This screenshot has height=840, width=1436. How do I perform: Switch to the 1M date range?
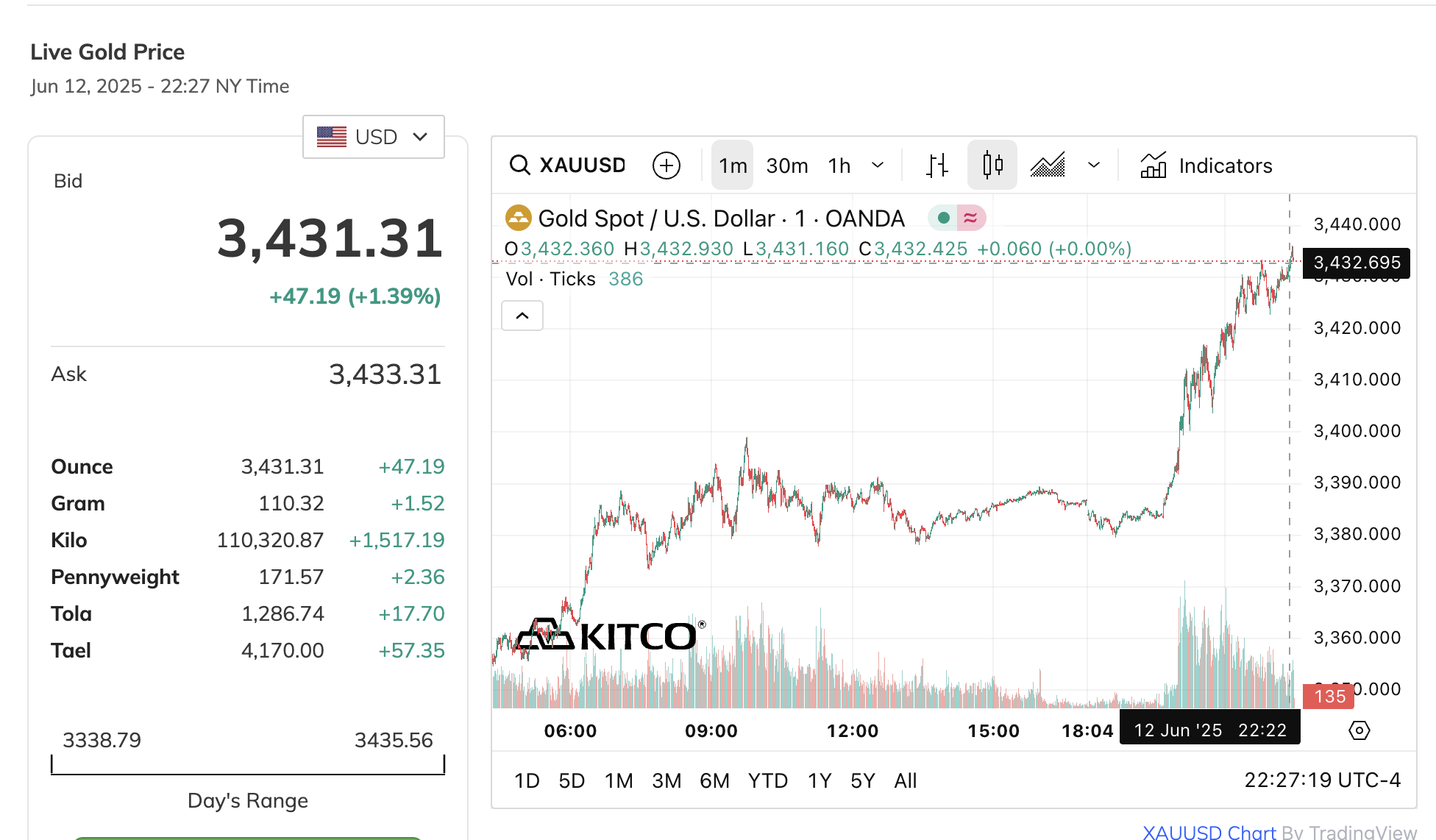[619, 780]
